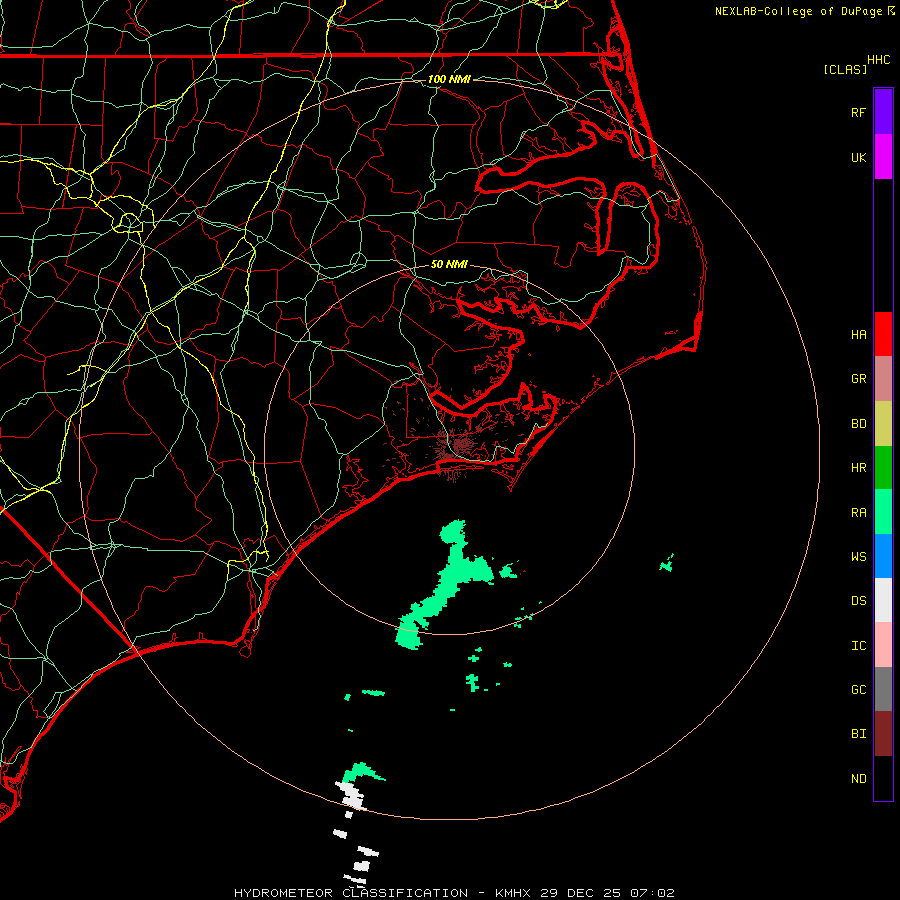This screenshot has height=900, width=900.
Task: Click the RA legend label
Action: tap(858, 513)
